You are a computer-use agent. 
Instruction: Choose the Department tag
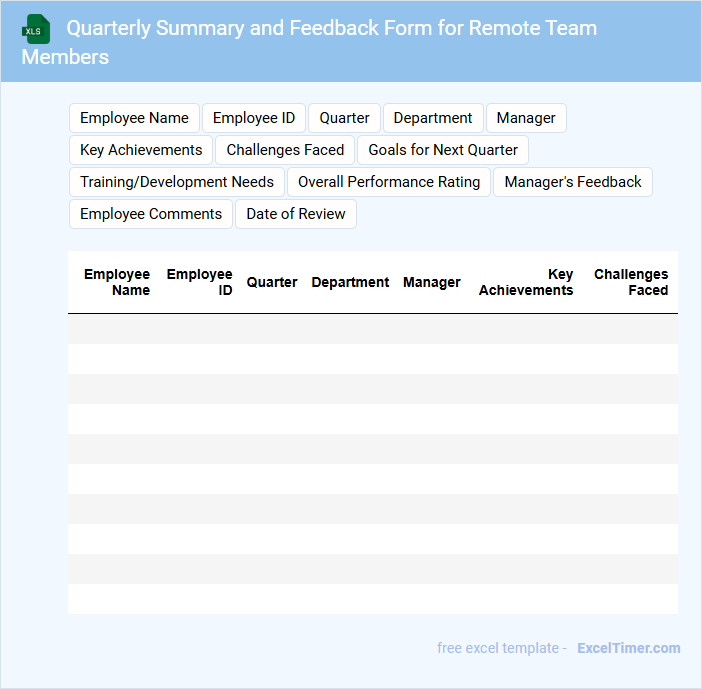(x=433, y=118)
